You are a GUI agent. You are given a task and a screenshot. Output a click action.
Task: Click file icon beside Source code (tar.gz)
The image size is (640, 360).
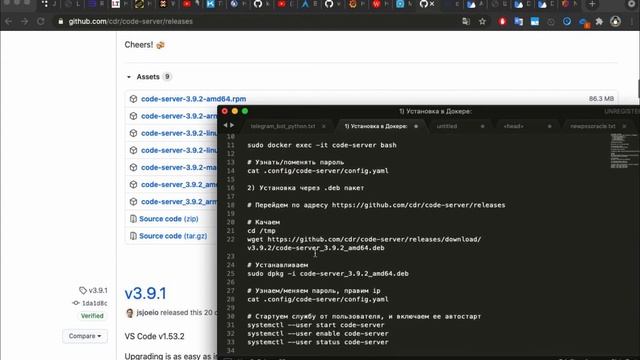tap(133, 236)
